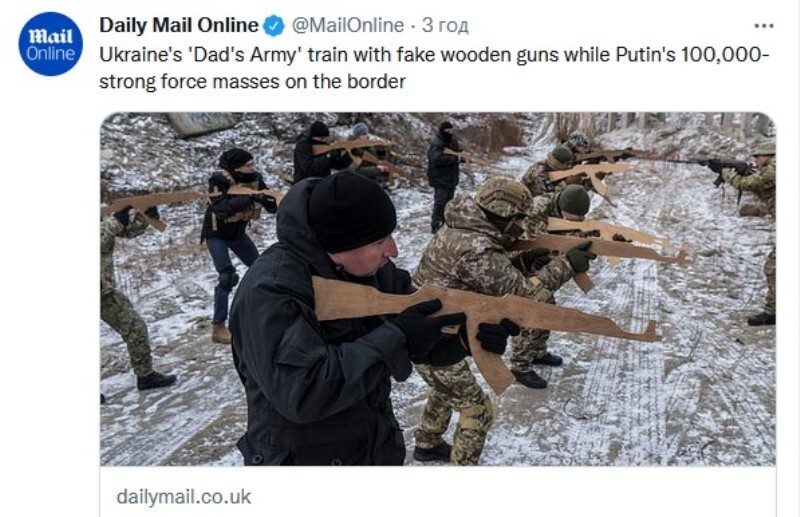Click the Mail Online profile avatar
The image size is (800, 517).
[x=50, y=44]
